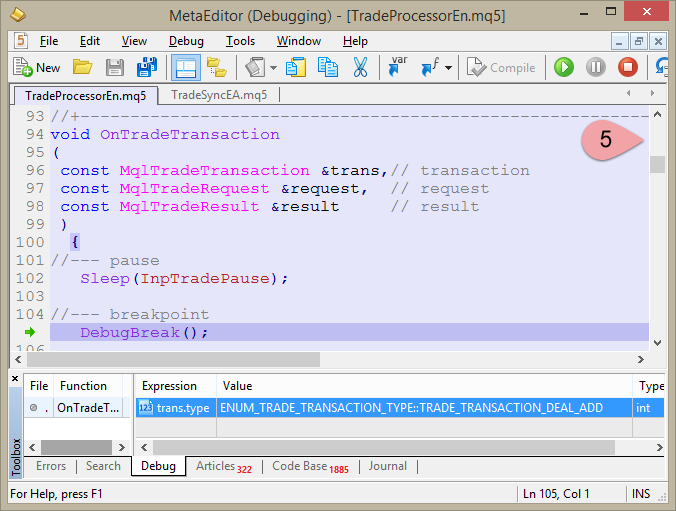
Task: Open the View menu
Action: point(134,41)
